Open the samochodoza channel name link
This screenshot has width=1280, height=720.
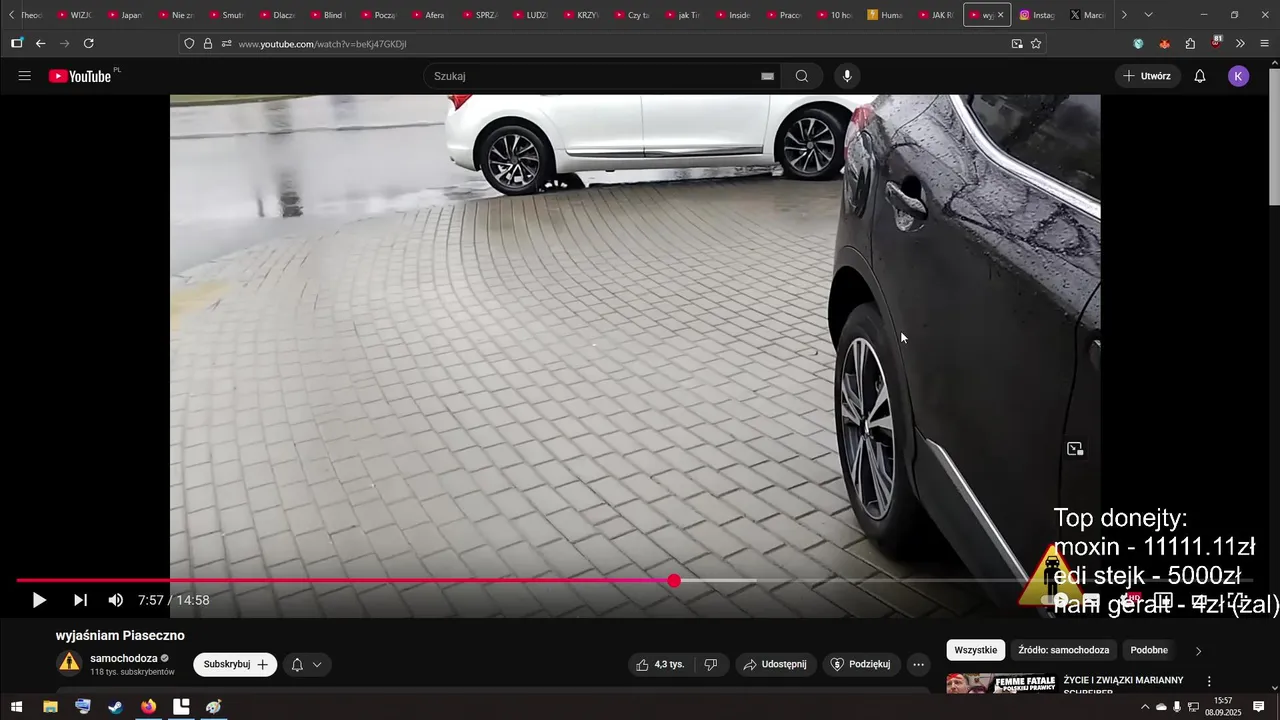pos(124,658)
